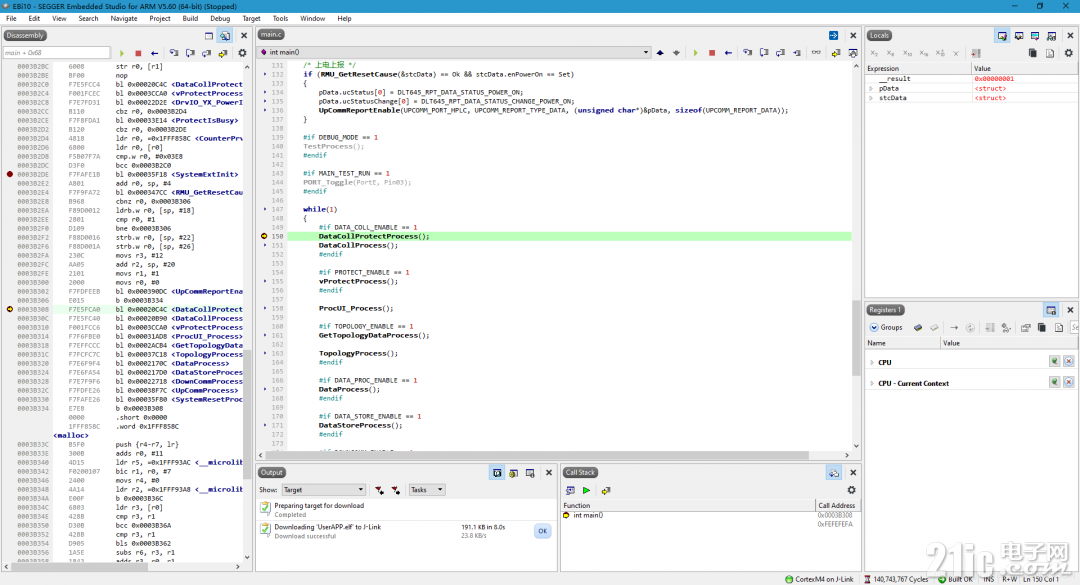Open the File menu

12,19
